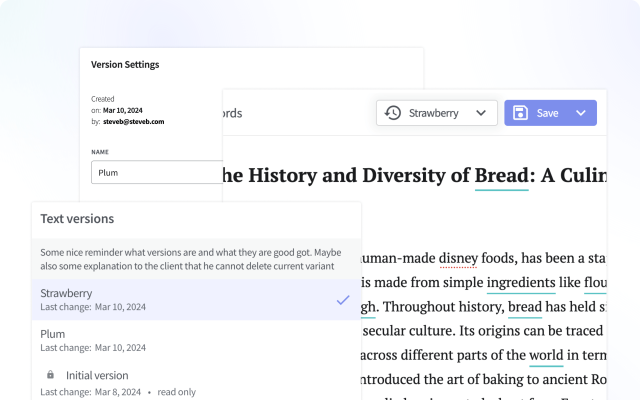Screen dimensions: 640x400
Task: Select Strawberry in the Text versions list
Action: [x=66, y=293]
